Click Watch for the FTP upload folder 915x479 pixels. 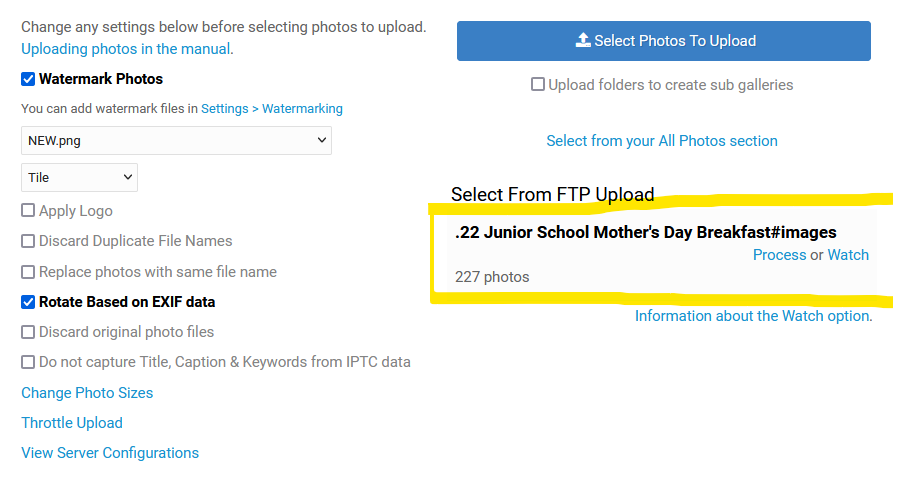tap(848, 255)
